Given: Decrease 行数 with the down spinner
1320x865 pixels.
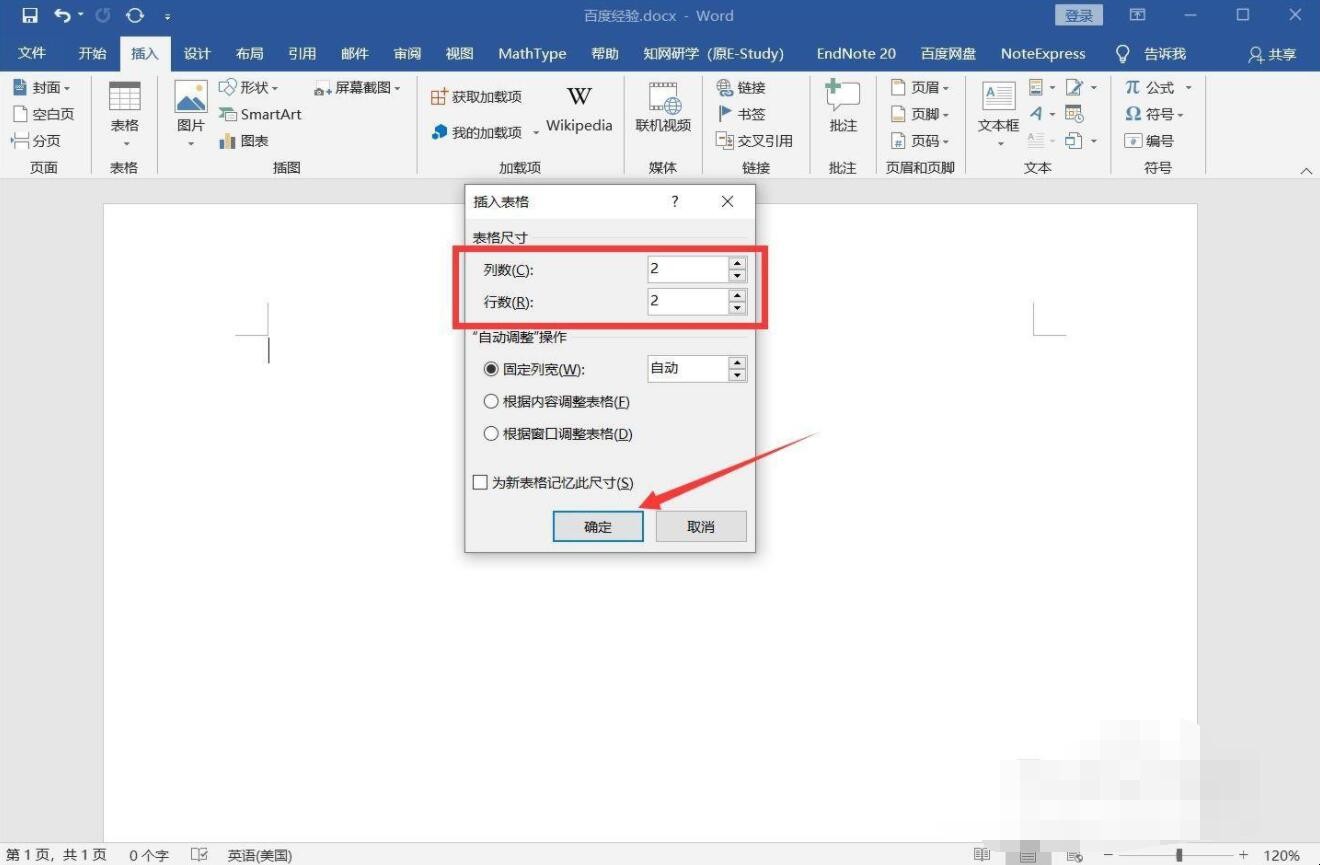Looking at the screenshot, I should [x=738, y=308].
